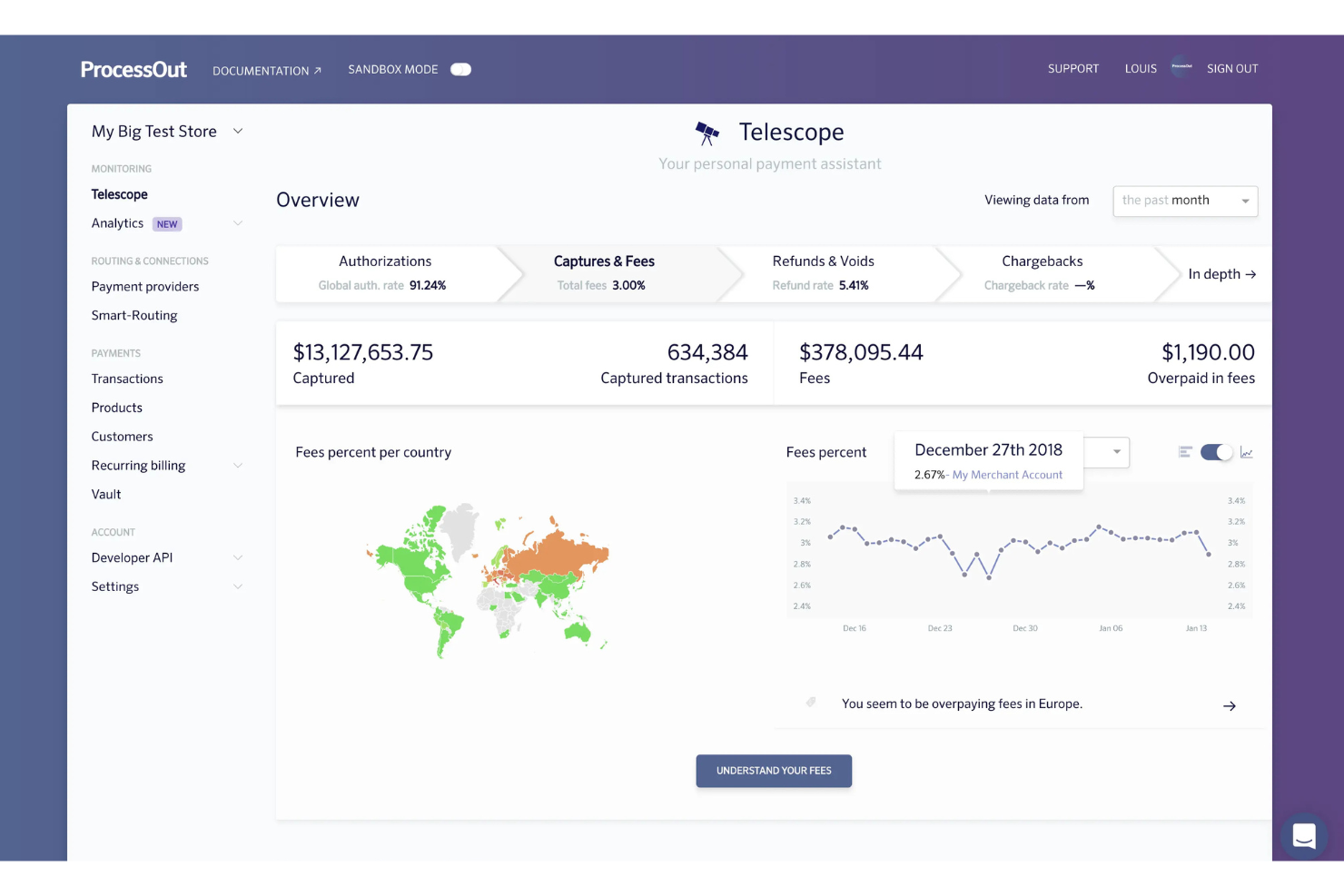The image size is (1344, 896).
Task: Click the first data point on fees chart
Action: [x=830, y=537]
